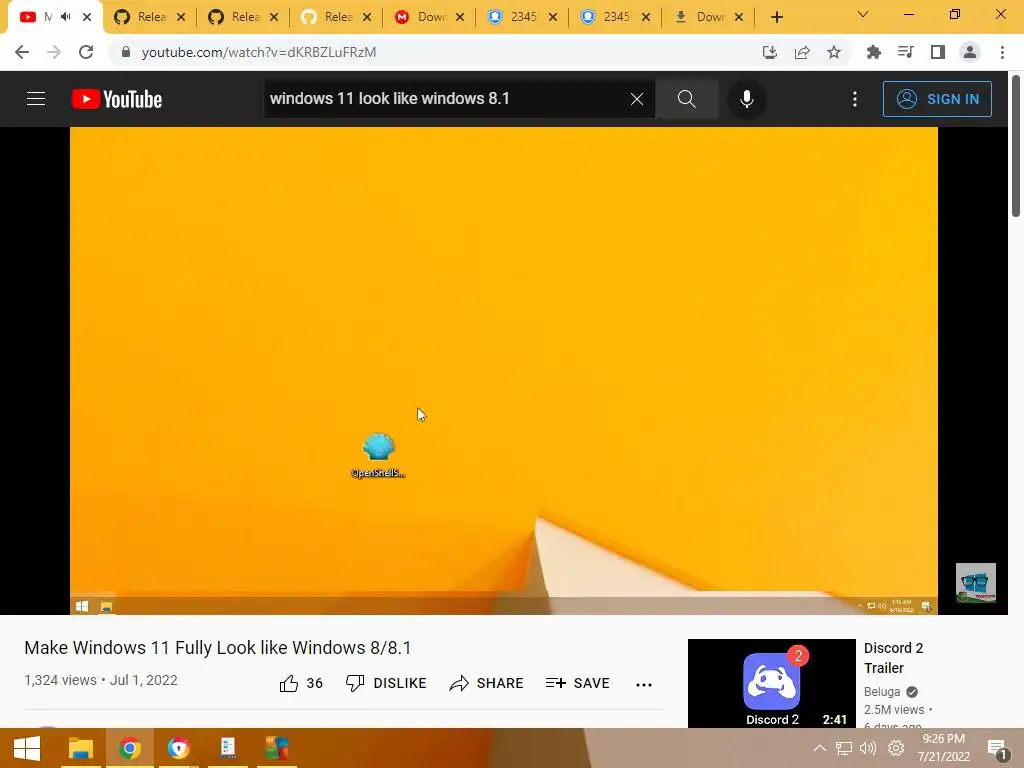Close the MEGA Download tab
Viewport: 1024px width, 768px height.
[460, 18]
